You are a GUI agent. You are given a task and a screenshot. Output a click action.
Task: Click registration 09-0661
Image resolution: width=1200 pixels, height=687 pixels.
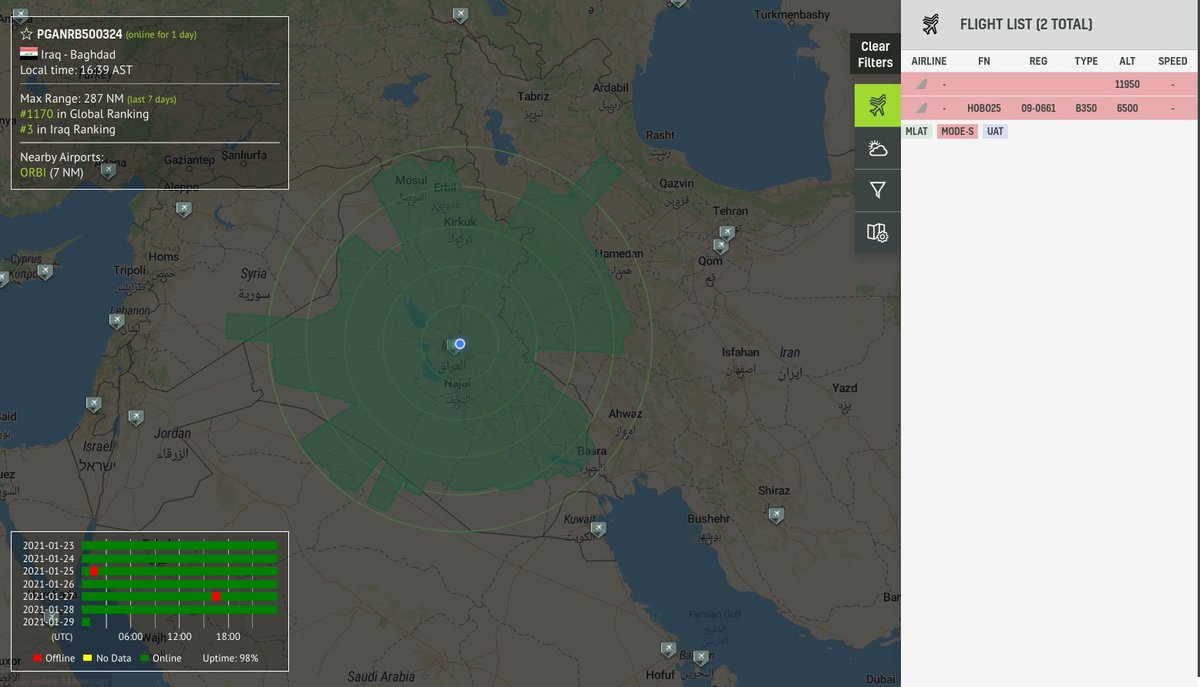tap(1038, 108)
